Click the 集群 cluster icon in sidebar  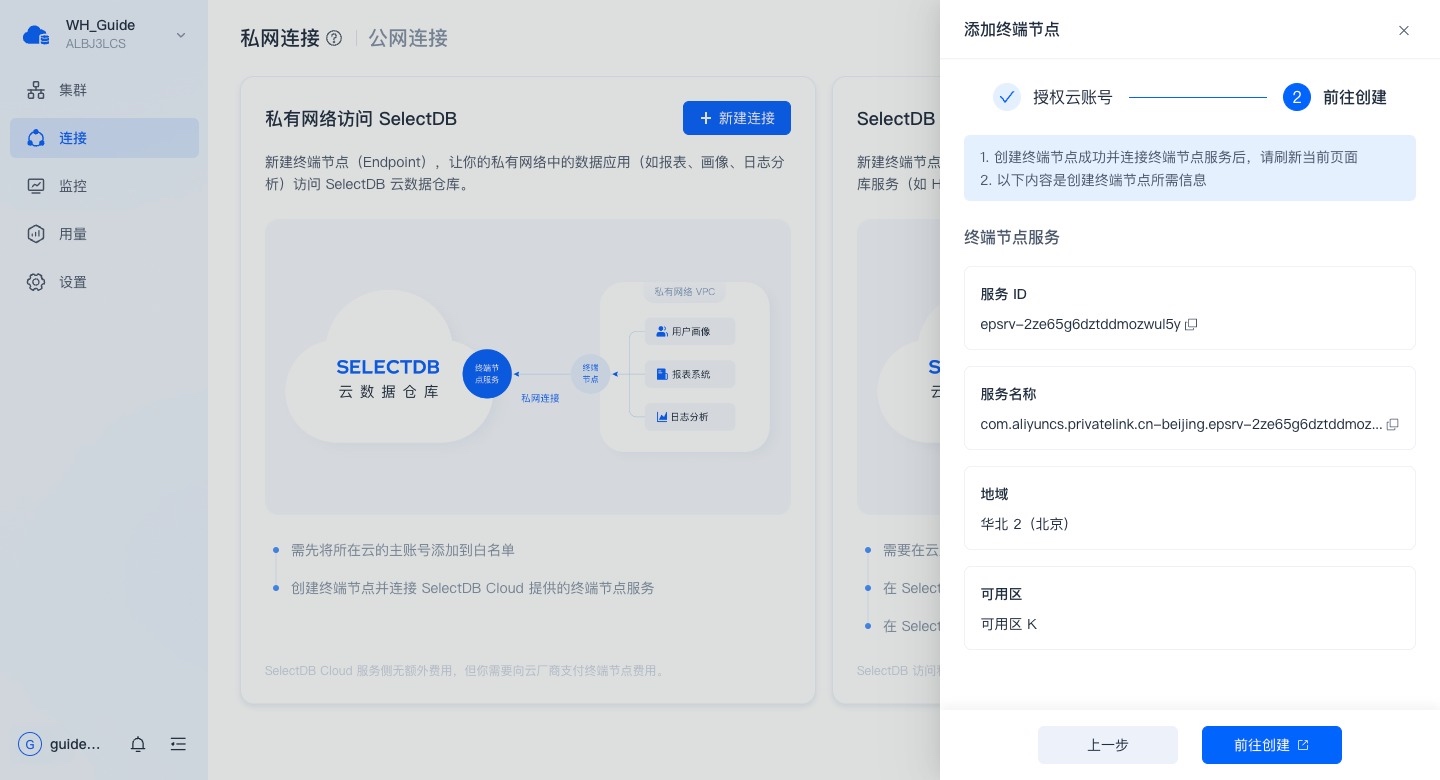pos(36,90)
